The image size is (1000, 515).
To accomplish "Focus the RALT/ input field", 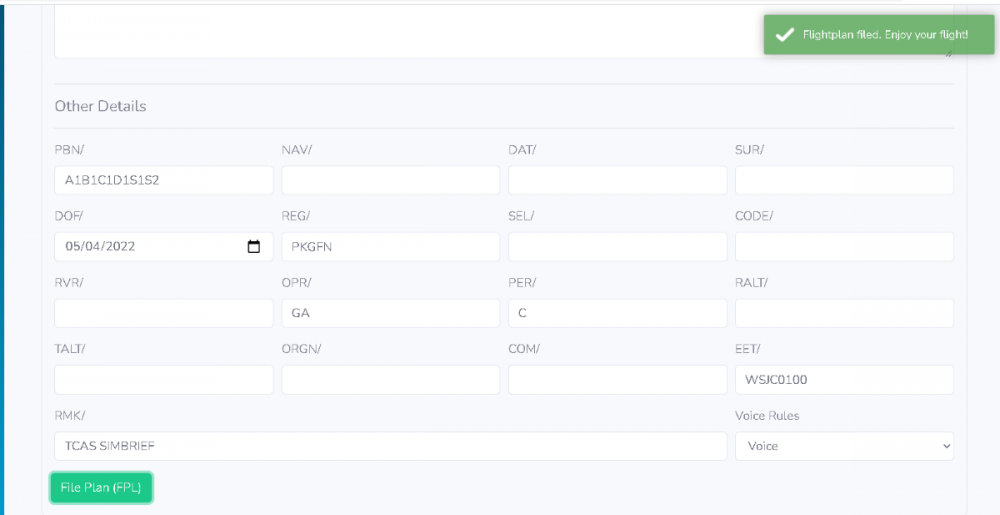I will [844, 313].
